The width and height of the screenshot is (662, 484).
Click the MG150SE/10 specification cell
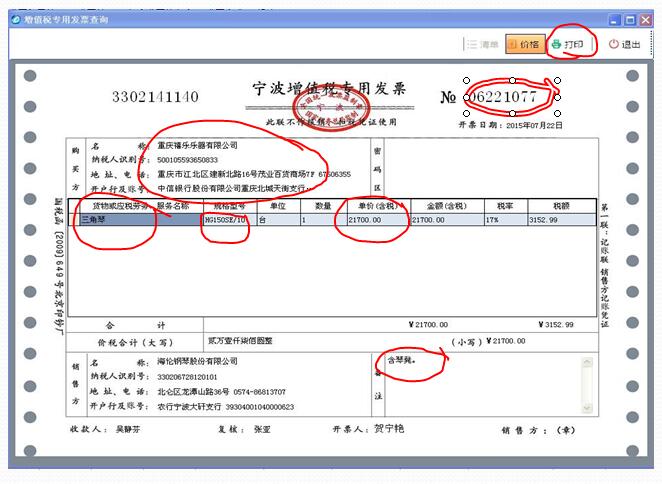tap(226, 219)
